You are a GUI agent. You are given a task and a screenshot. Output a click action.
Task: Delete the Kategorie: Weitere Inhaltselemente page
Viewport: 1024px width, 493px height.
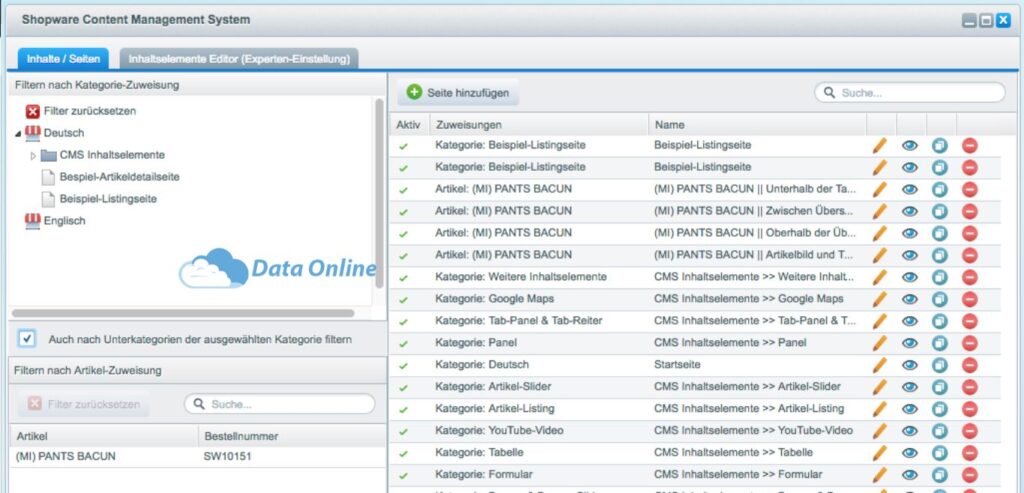tap(970, 278)
